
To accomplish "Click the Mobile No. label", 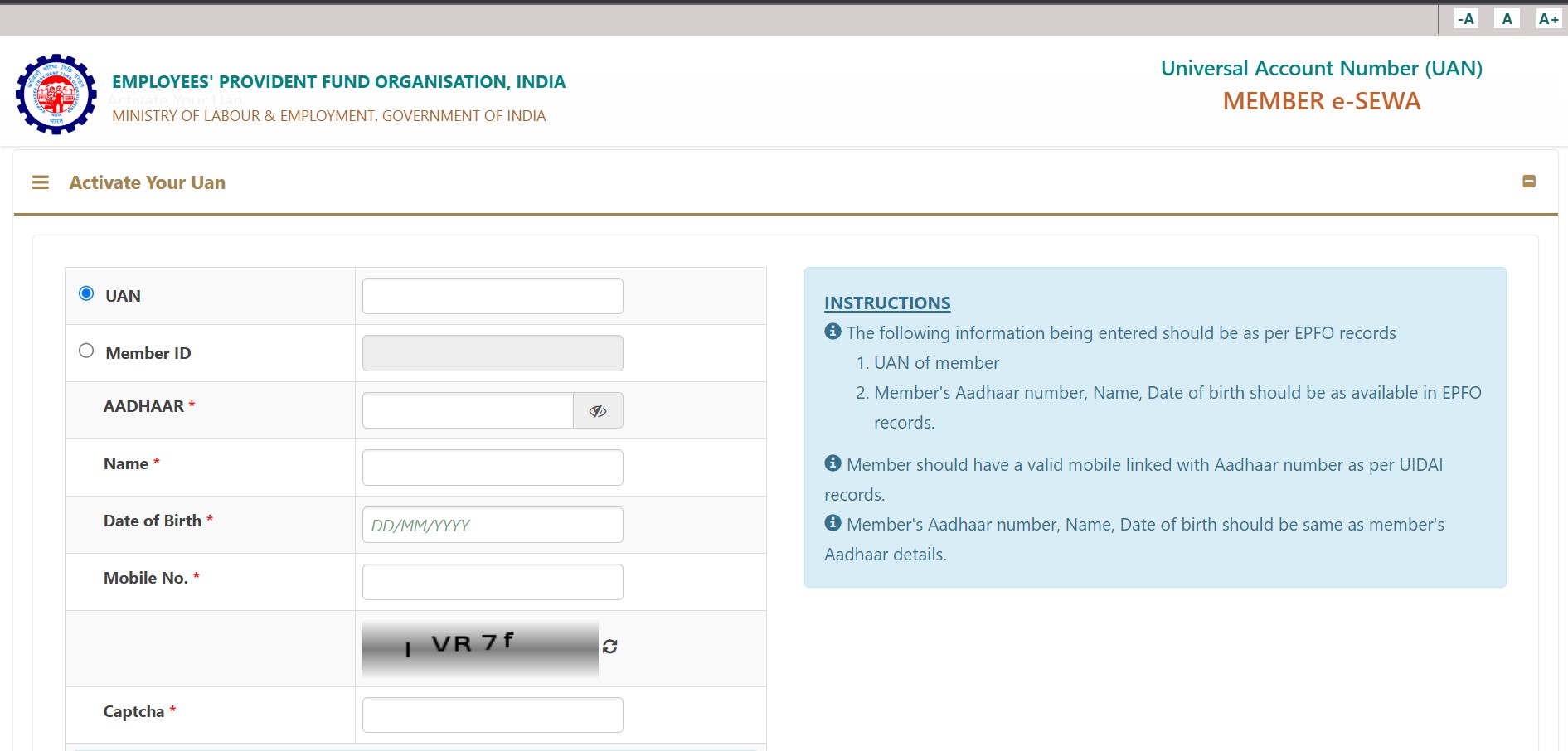I will [146, 578].
